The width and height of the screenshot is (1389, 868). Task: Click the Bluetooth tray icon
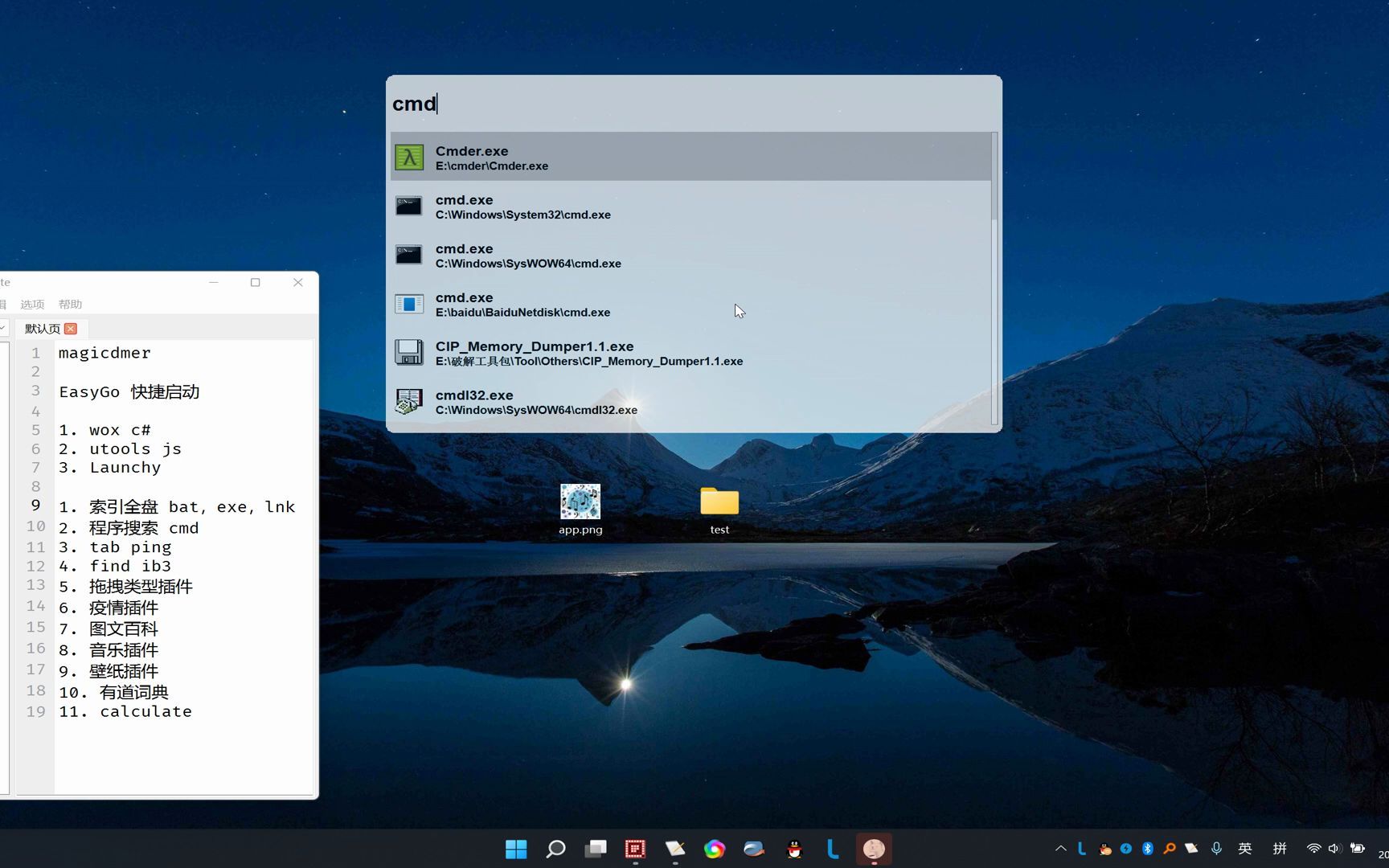(x=1148, y=849)
